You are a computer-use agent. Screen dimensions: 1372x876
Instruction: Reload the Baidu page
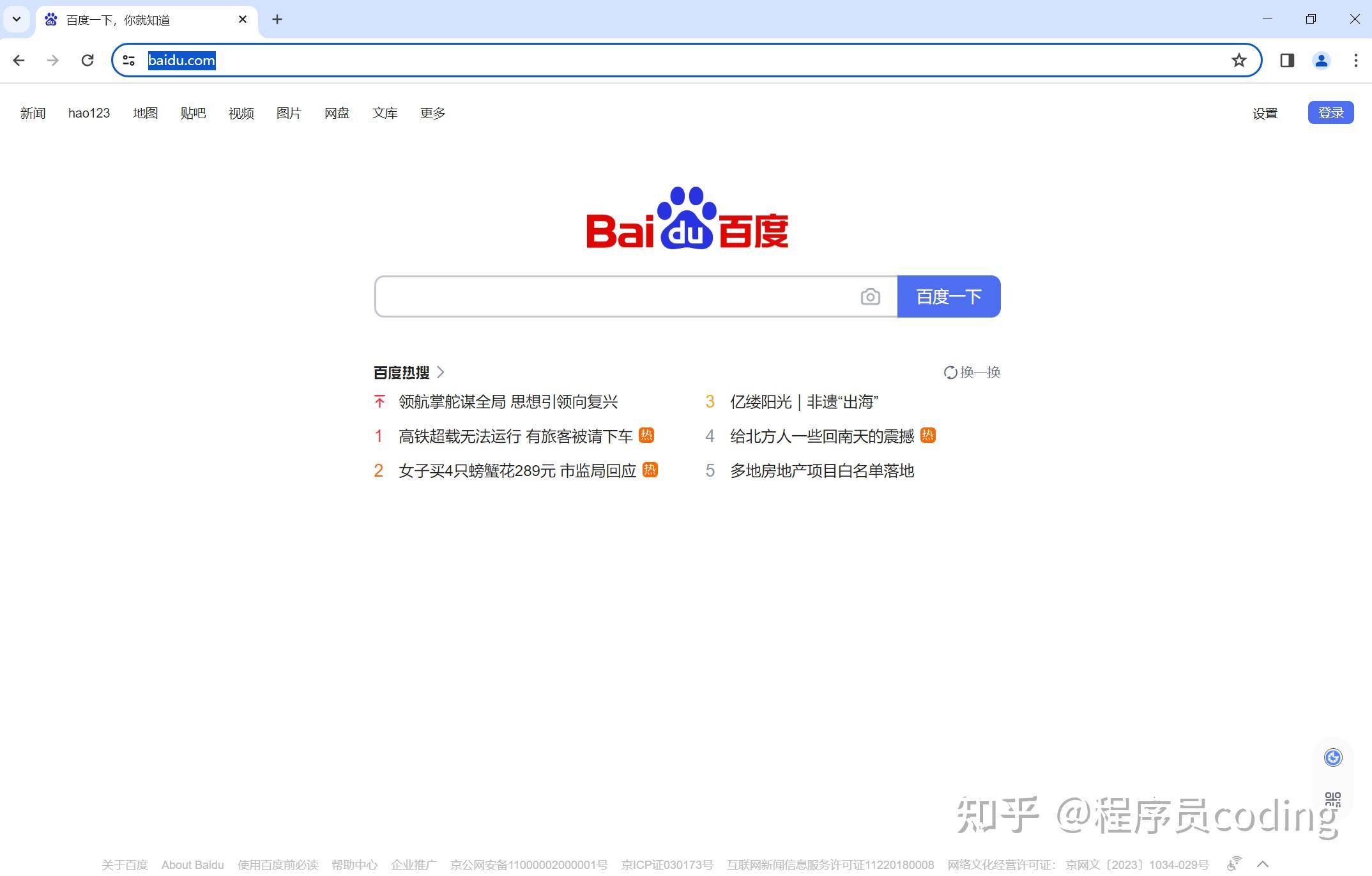(88, 60)
